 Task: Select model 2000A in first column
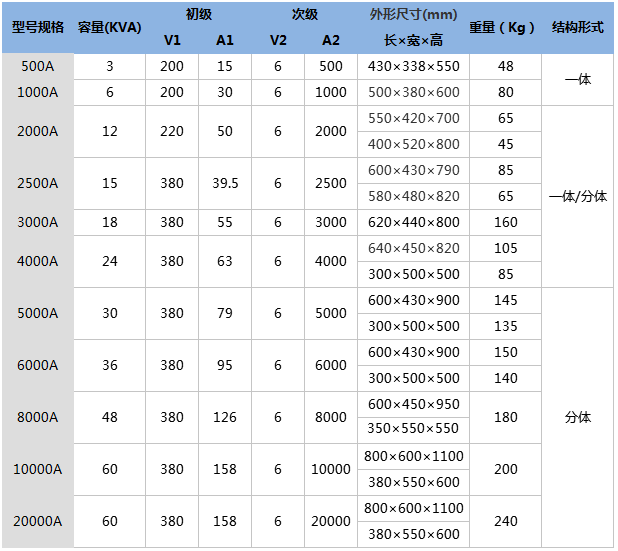pos(38,131)
